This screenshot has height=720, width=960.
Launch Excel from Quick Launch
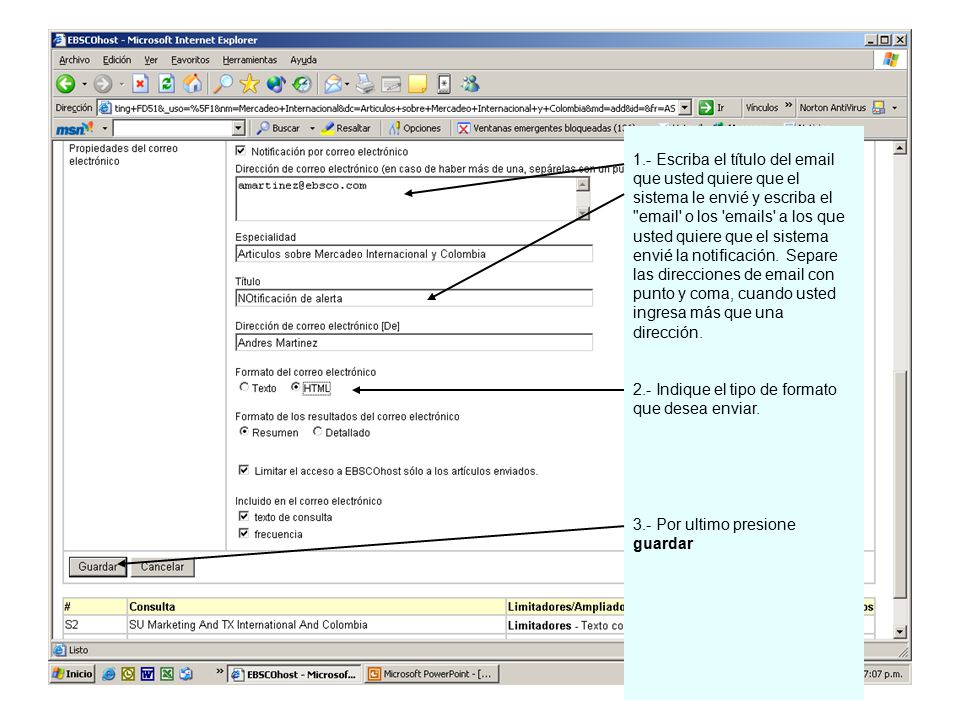(167, 674)
